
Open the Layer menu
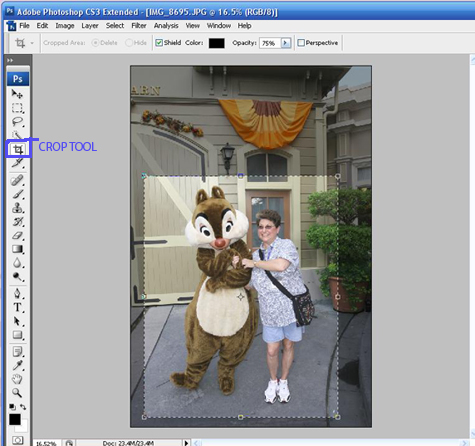(x=90, y=26)
